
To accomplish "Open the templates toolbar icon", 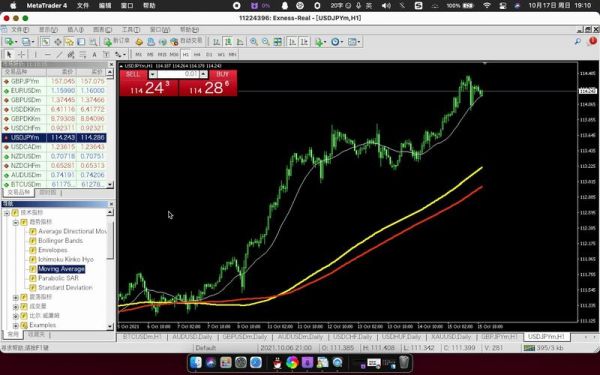I will [x=352, y=42].
